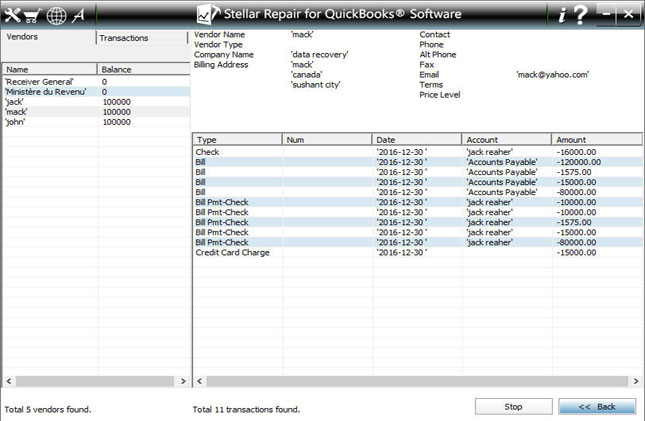Viewport: 645px width, 421px height.
Task: Click transactions scrollbar left arrow
Action: coord(200,381)
